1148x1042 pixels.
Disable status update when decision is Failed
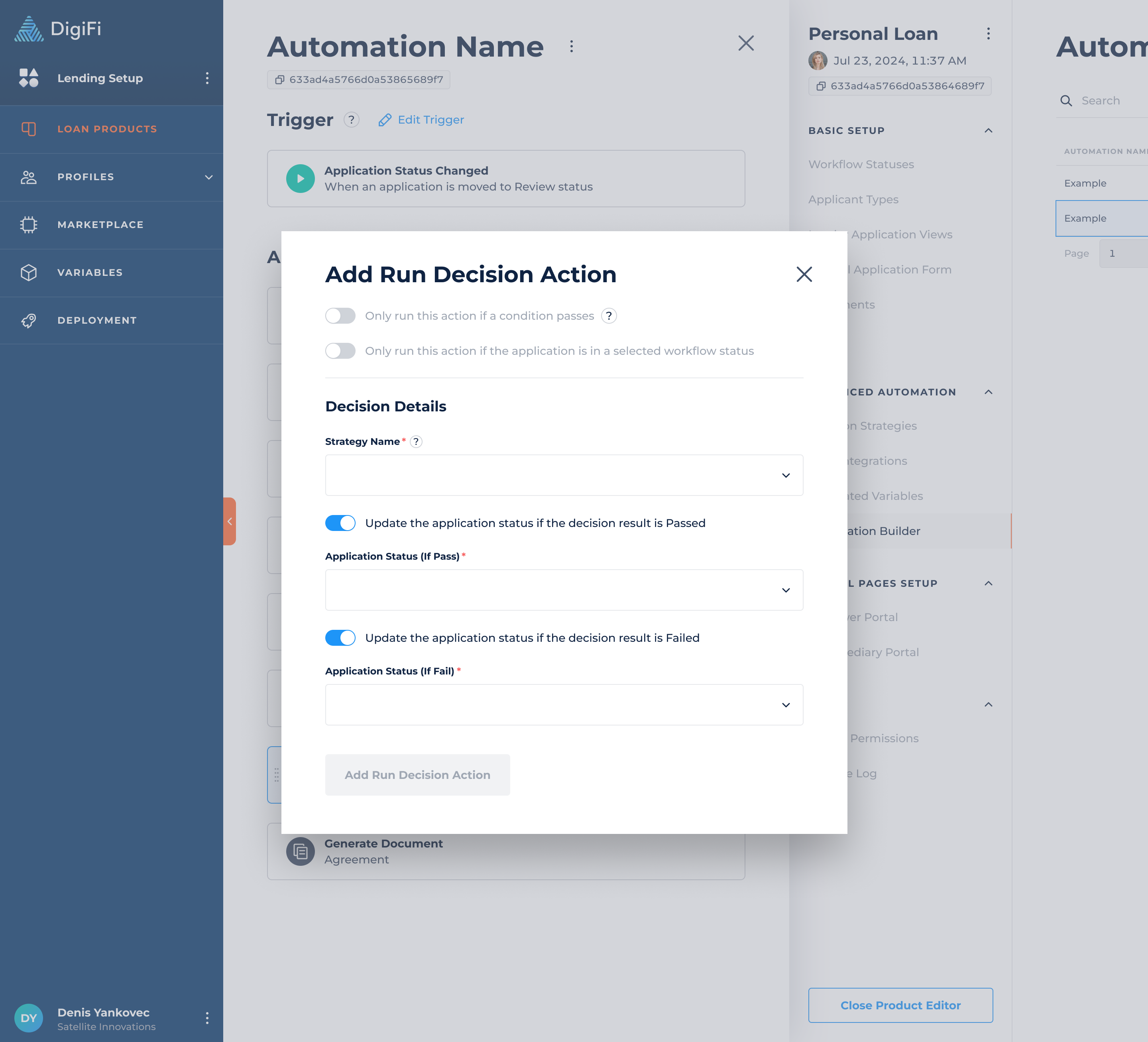point(340,638)
